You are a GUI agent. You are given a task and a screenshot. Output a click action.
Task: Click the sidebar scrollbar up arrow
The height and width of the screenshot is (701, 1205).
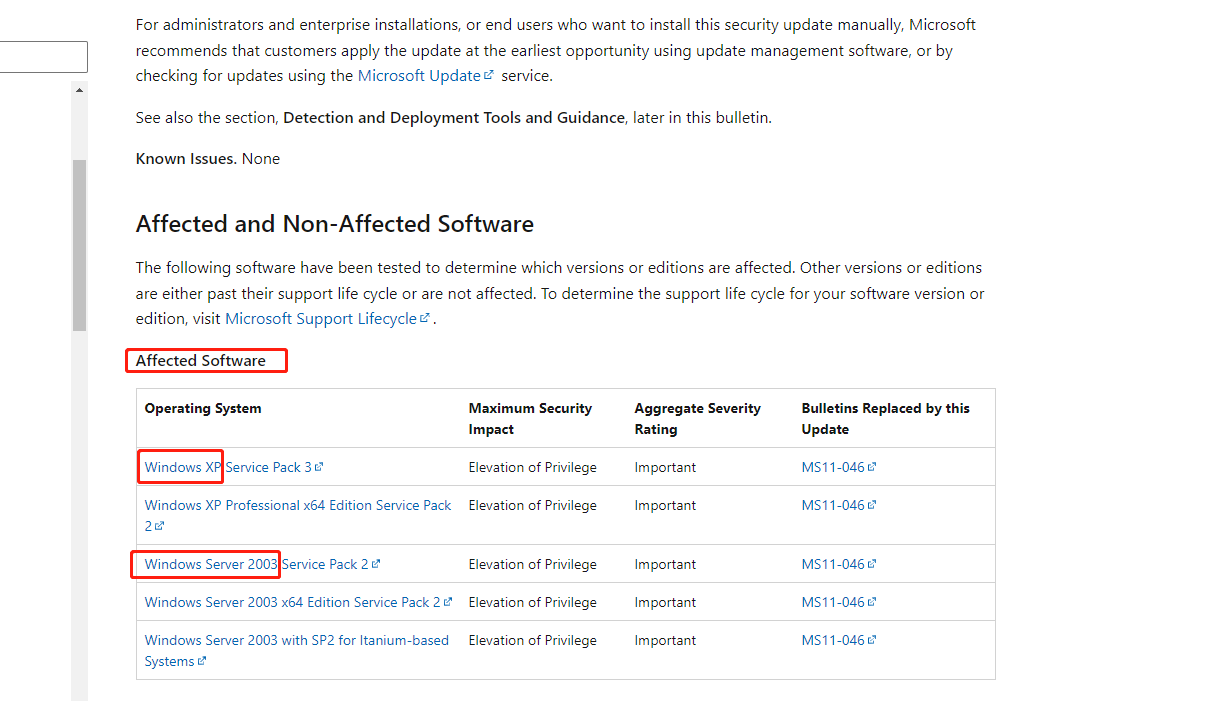[79, 90]
